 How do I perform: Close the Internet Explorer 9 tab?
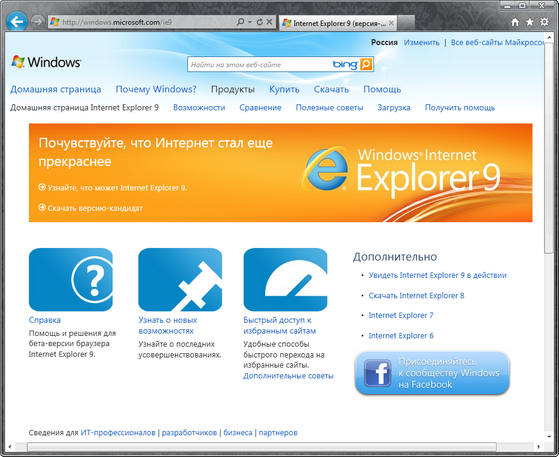point(391,23)
